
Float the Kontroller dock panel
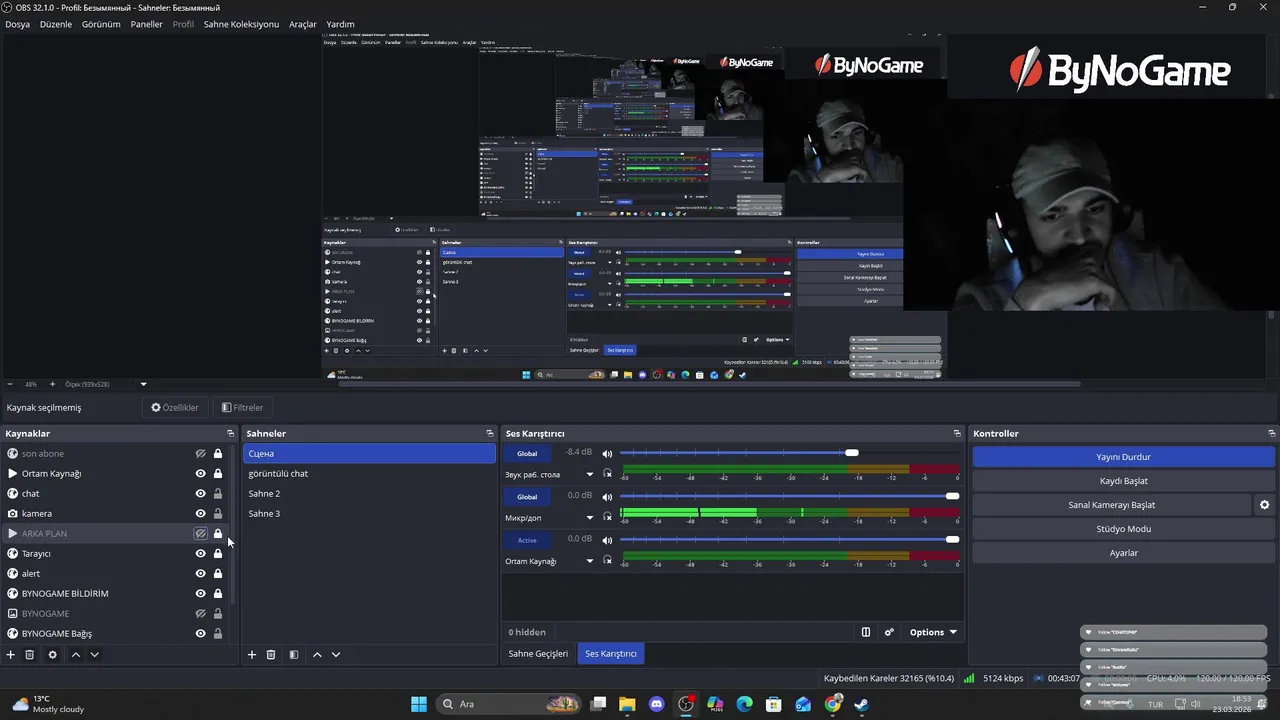click(1271, 433)
